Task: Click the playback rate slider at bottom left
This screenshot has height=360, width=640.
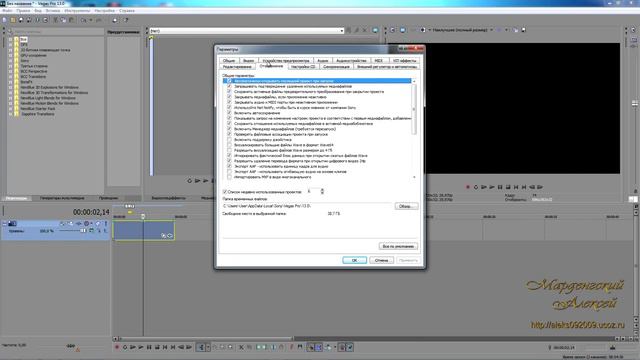Action: pyautogui.click(x=71, y=346)
